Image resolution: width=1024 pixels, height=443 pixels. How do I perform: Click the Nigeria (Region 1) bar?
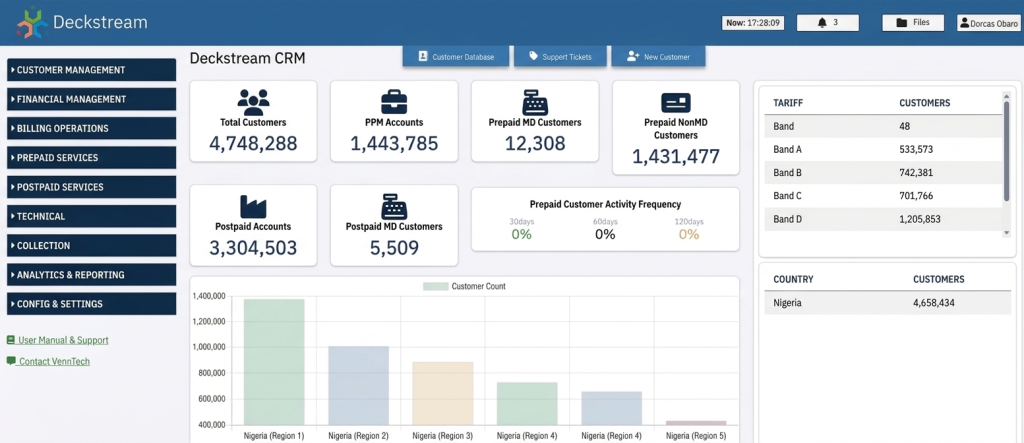click(x=274, y=362)
